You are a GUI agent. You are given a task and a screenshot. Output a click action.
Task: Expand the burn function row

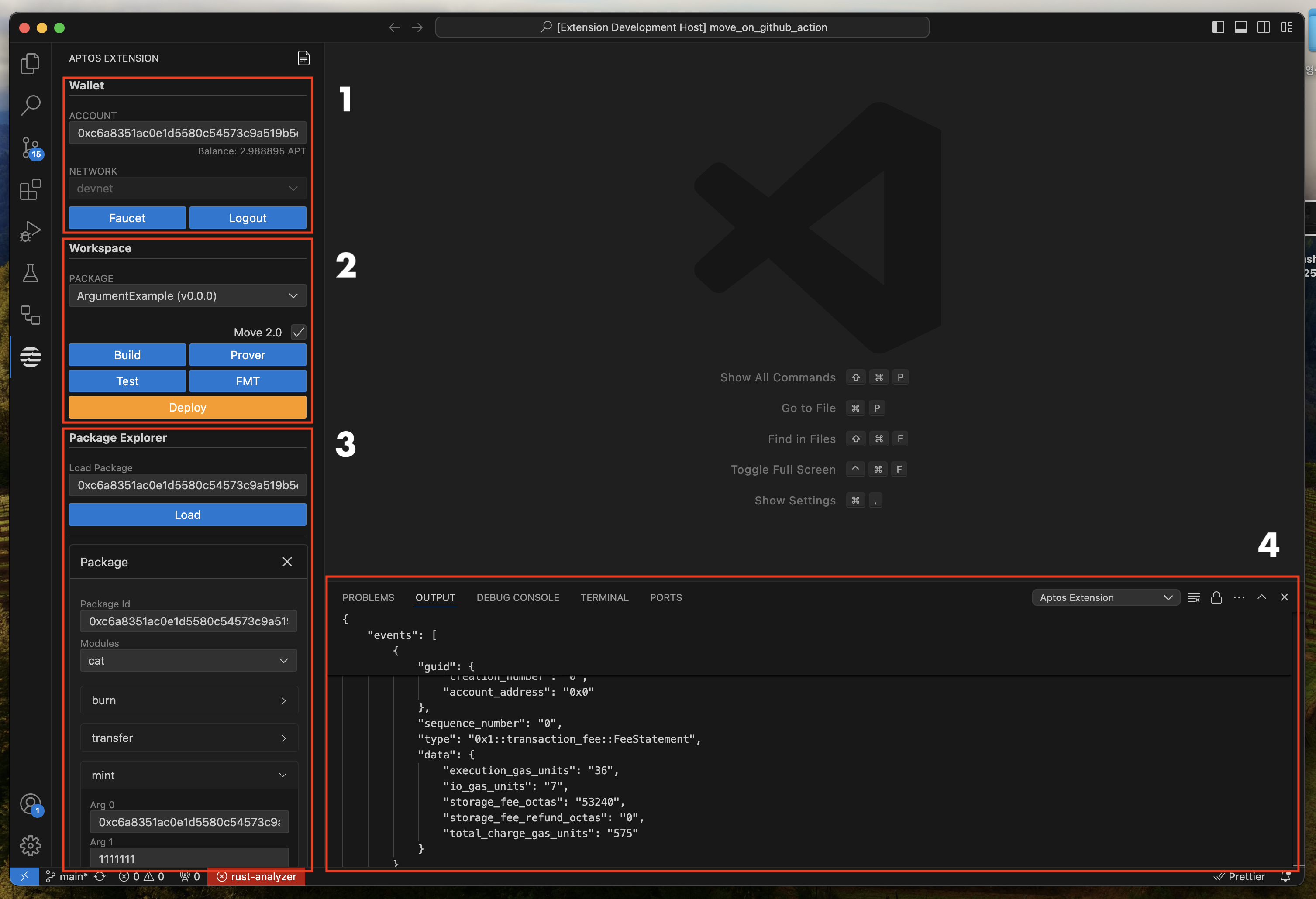[x=189, y=700]
